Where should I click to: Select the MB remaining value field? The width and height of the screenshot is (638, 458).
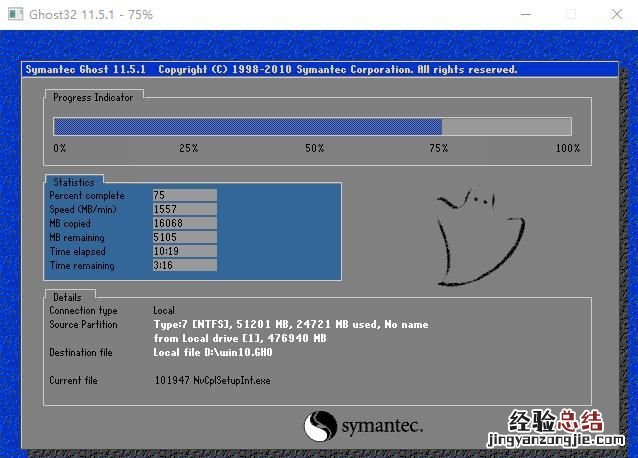184,238
